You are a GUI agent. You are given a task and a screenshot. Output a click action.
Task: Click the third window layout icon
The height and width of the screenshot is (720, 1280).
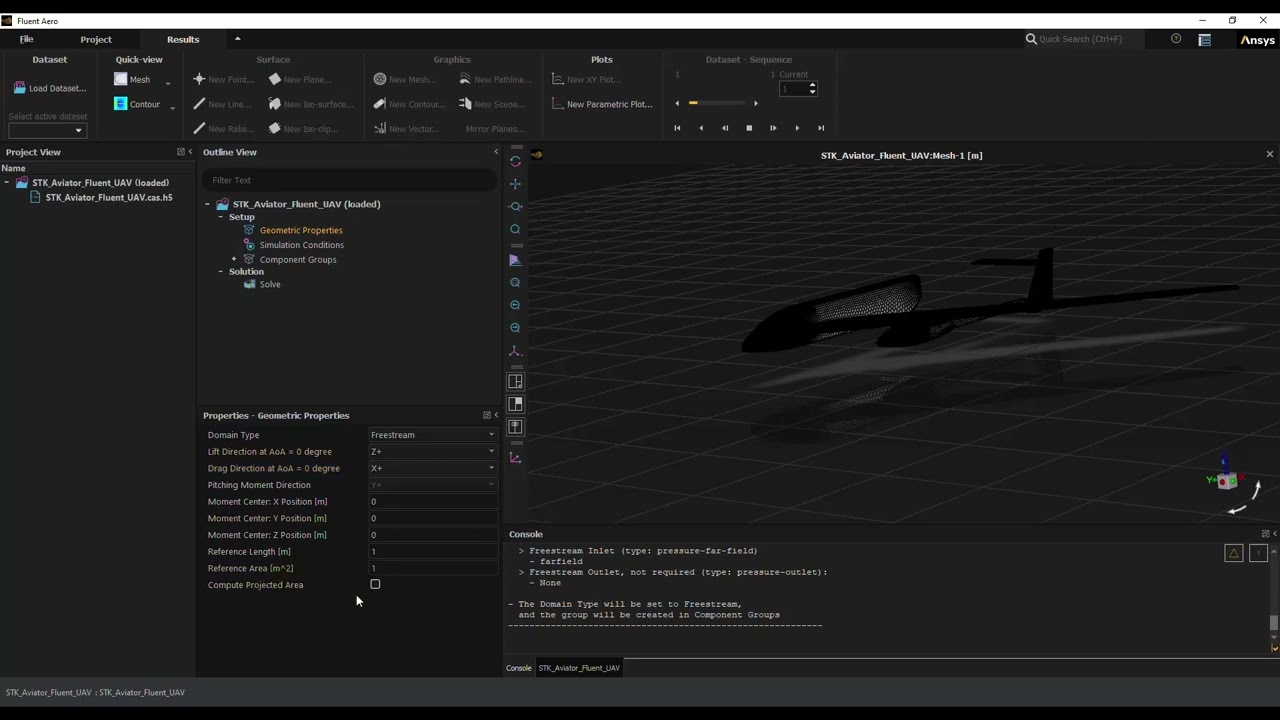(x=515, y=427)
